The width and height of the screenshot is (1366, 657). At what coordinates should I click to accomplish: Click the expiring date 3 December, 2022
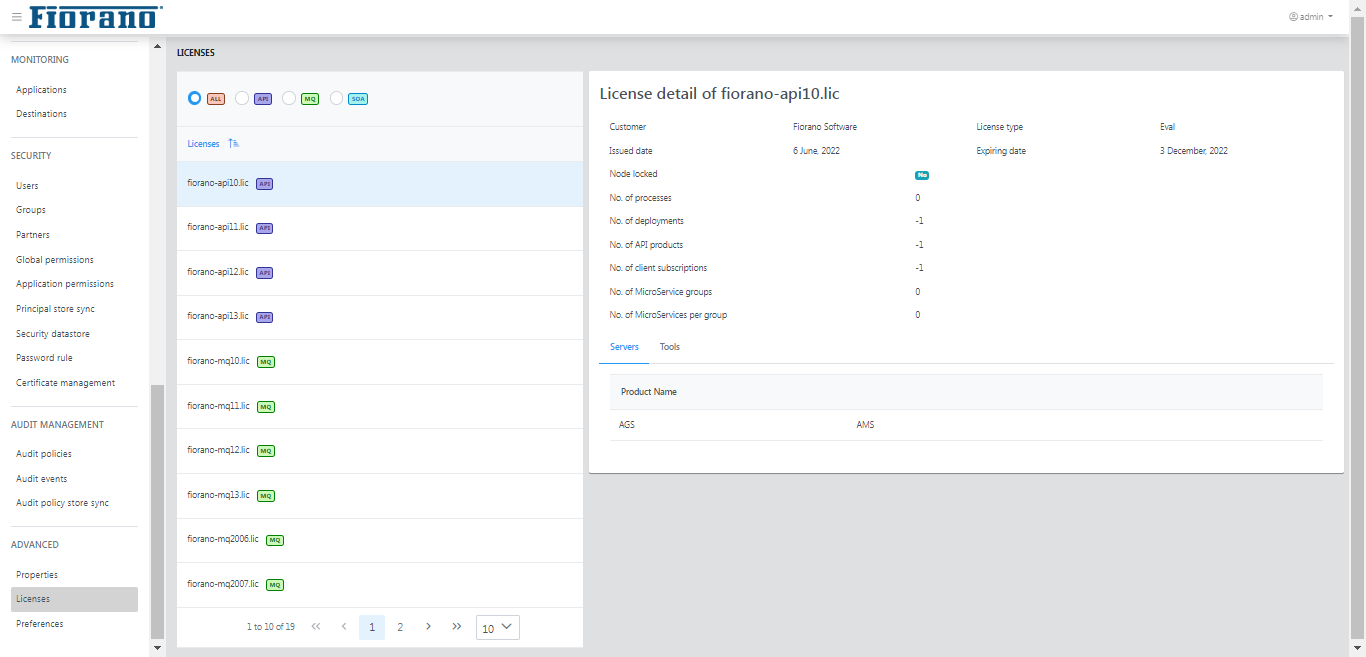pyautogui.click(x=1194, y=151)
